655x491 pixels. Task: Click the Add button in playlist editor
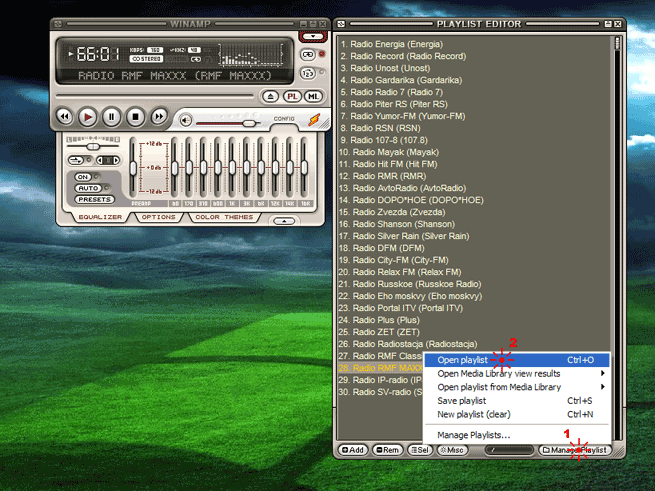coord(353,450)
